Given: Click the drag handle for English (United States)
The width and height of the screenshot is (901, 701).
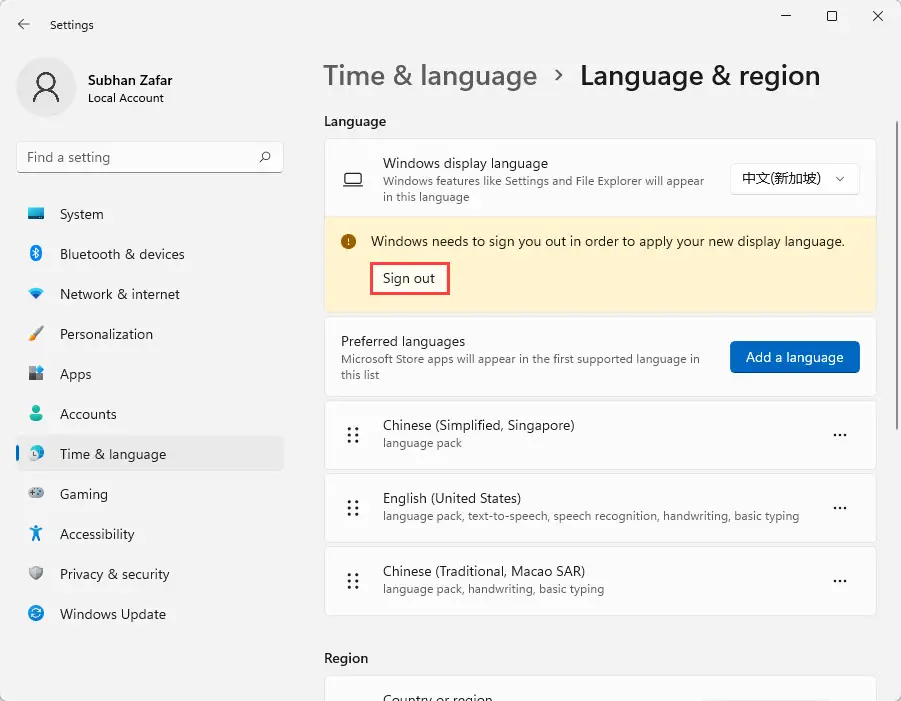Looking at the screenshot, I should pyautogui.click(x=353, y=508).
